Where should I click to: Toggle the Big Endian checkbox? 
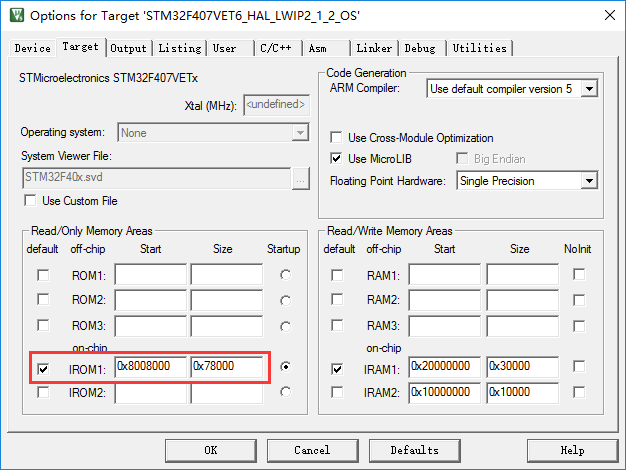click(462, 159)
